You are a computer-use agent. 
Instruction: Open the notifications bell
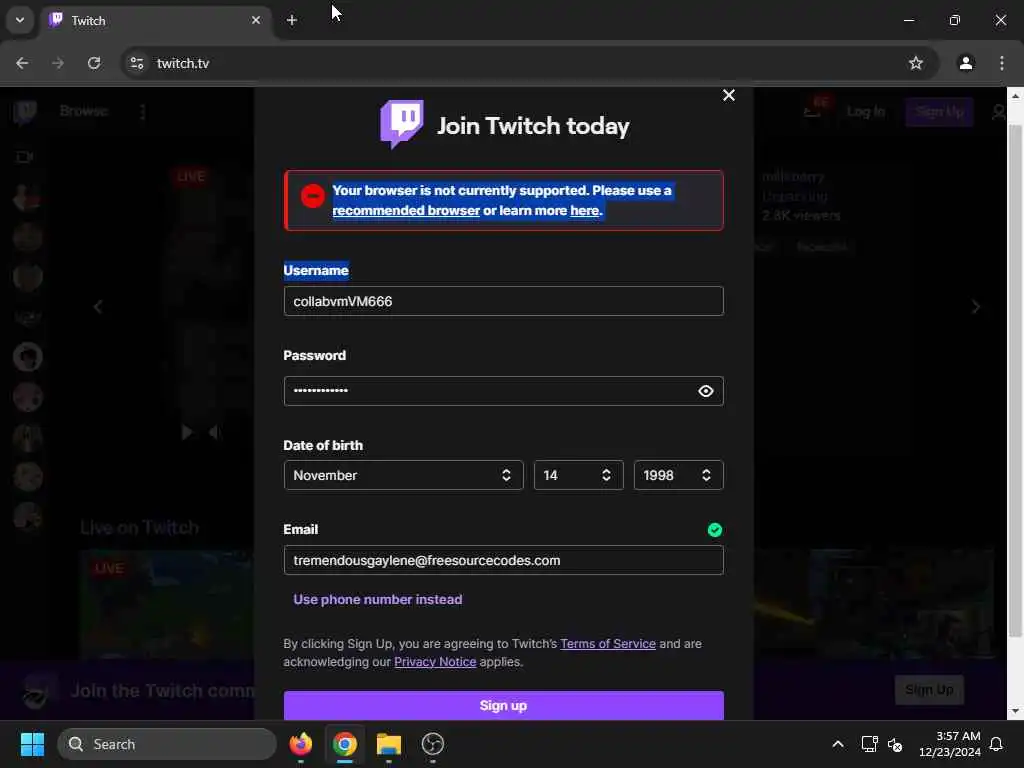pyautogui.click(x=996, y=744)
